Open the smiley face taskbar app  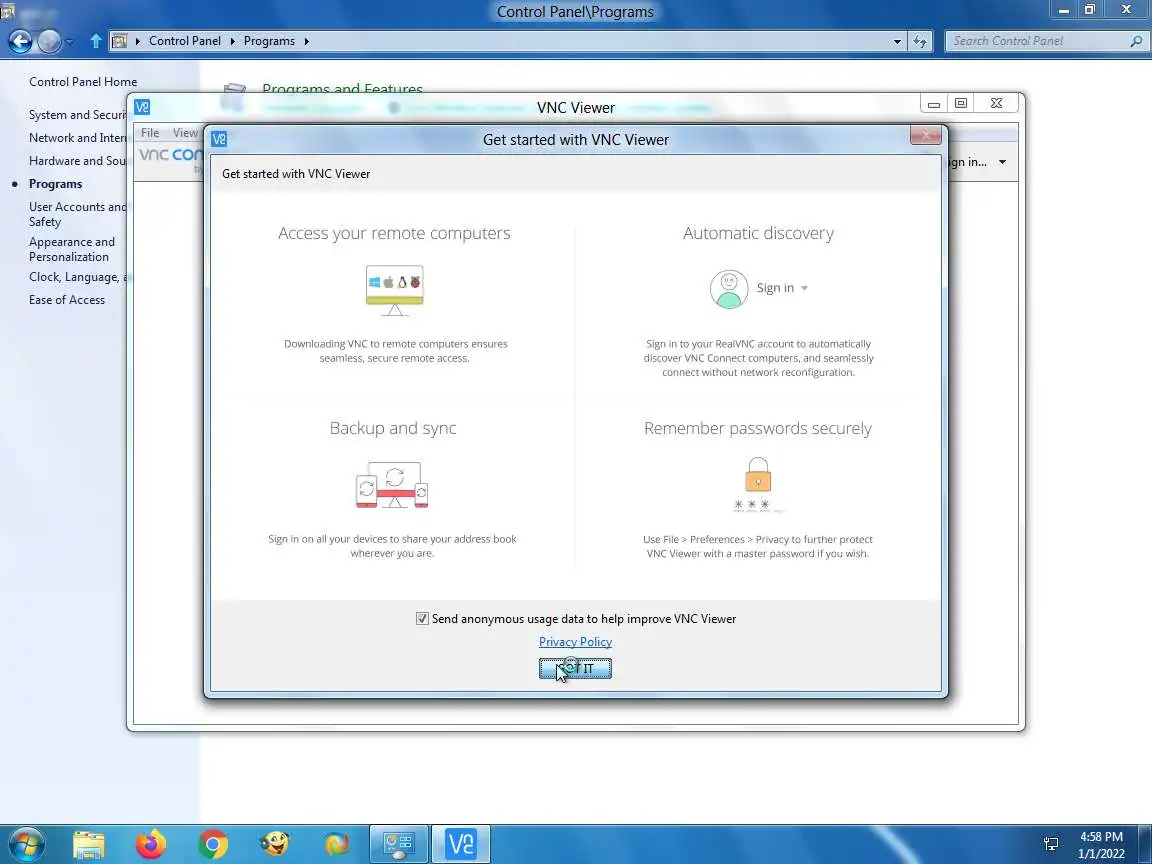click(275, 844)
